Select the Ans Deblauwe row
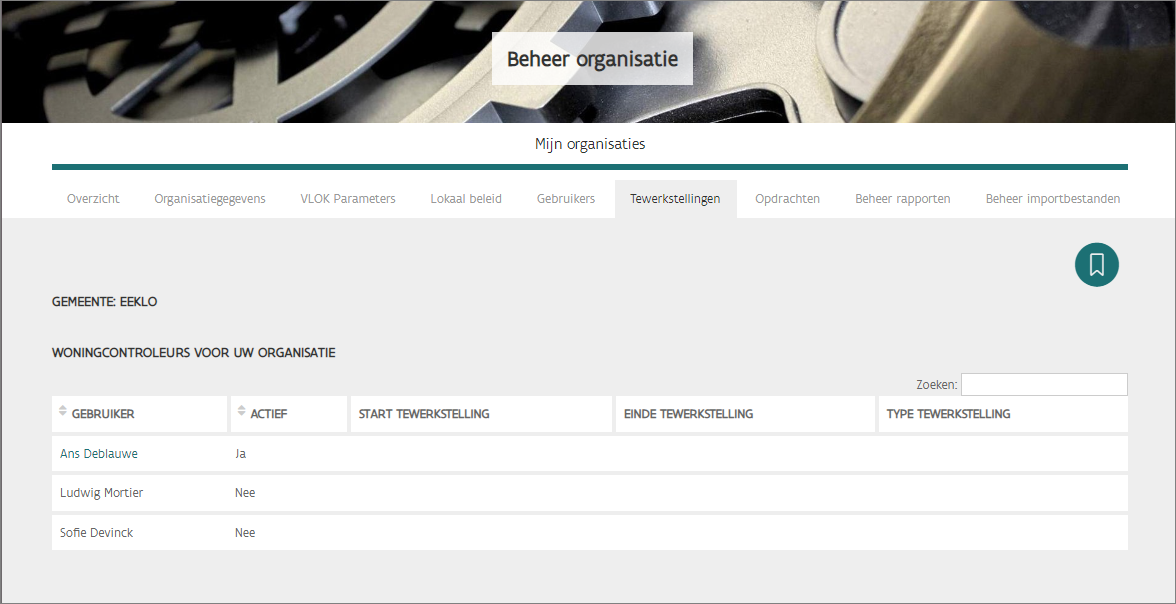Screen dimensions: 1176x604 click(x=99, y=454)
